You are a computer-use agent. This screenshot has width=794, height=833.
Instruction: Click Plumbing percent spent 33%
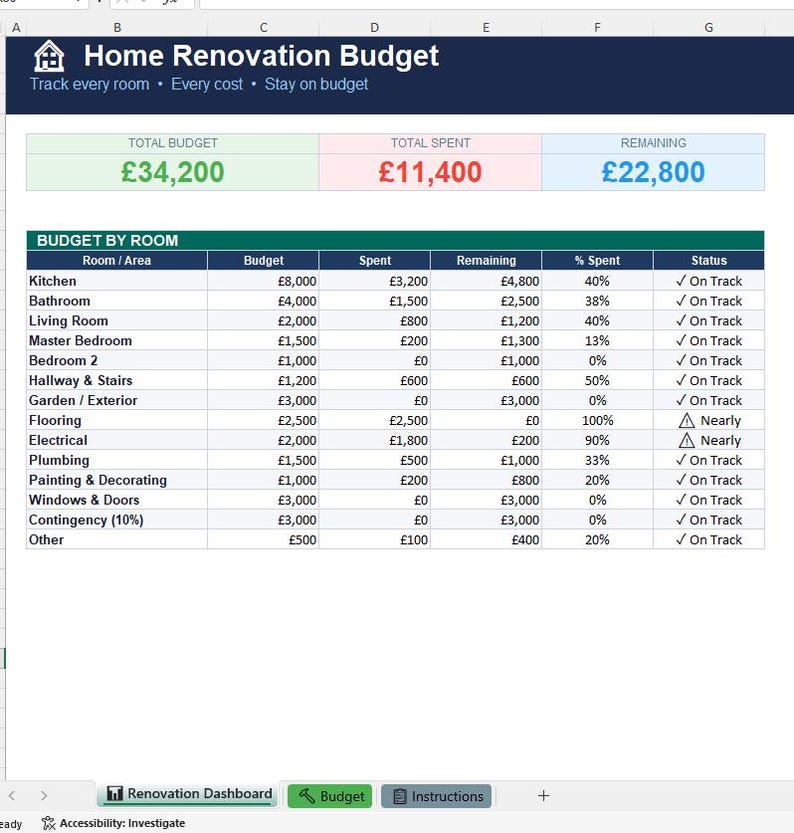597,460
